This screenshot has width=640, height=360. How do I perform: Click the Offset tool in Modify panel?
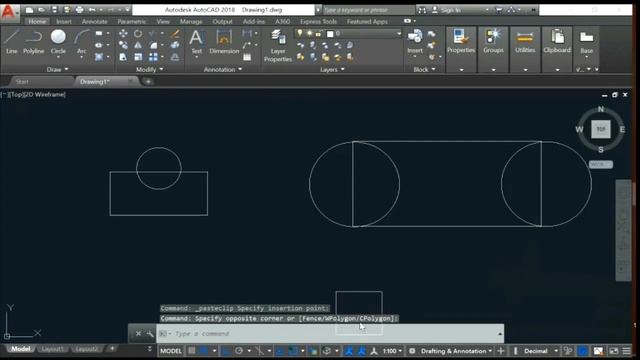(x=175, y=57)
